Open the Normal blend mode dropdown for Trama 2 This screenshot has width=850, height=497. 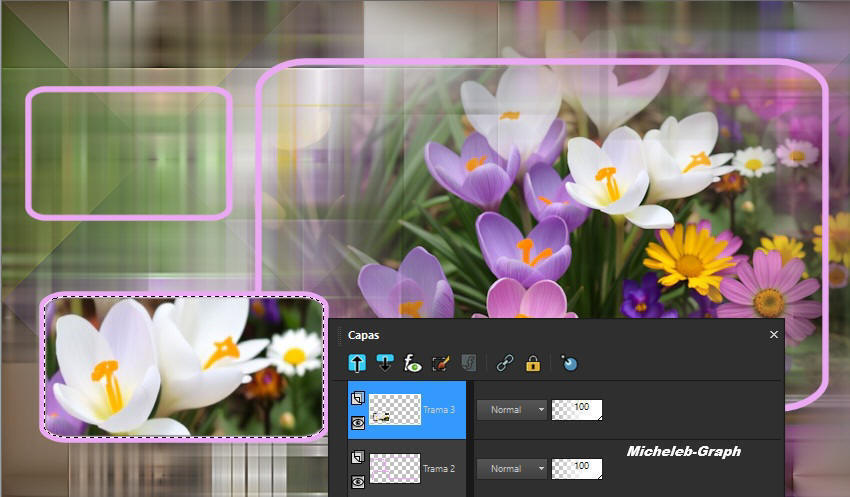tap(512, 468)
